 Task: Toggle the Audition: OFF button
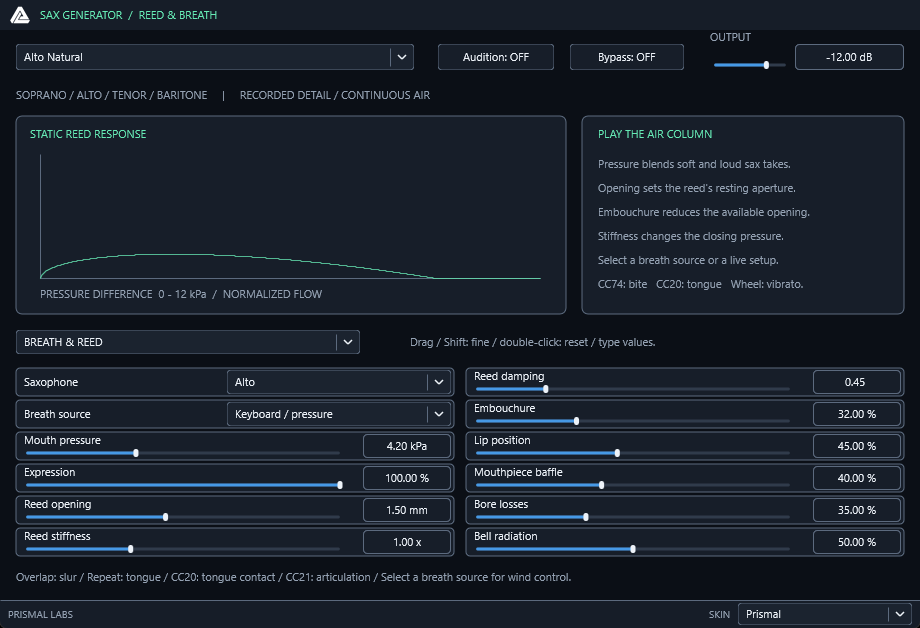tap(496, 57)
